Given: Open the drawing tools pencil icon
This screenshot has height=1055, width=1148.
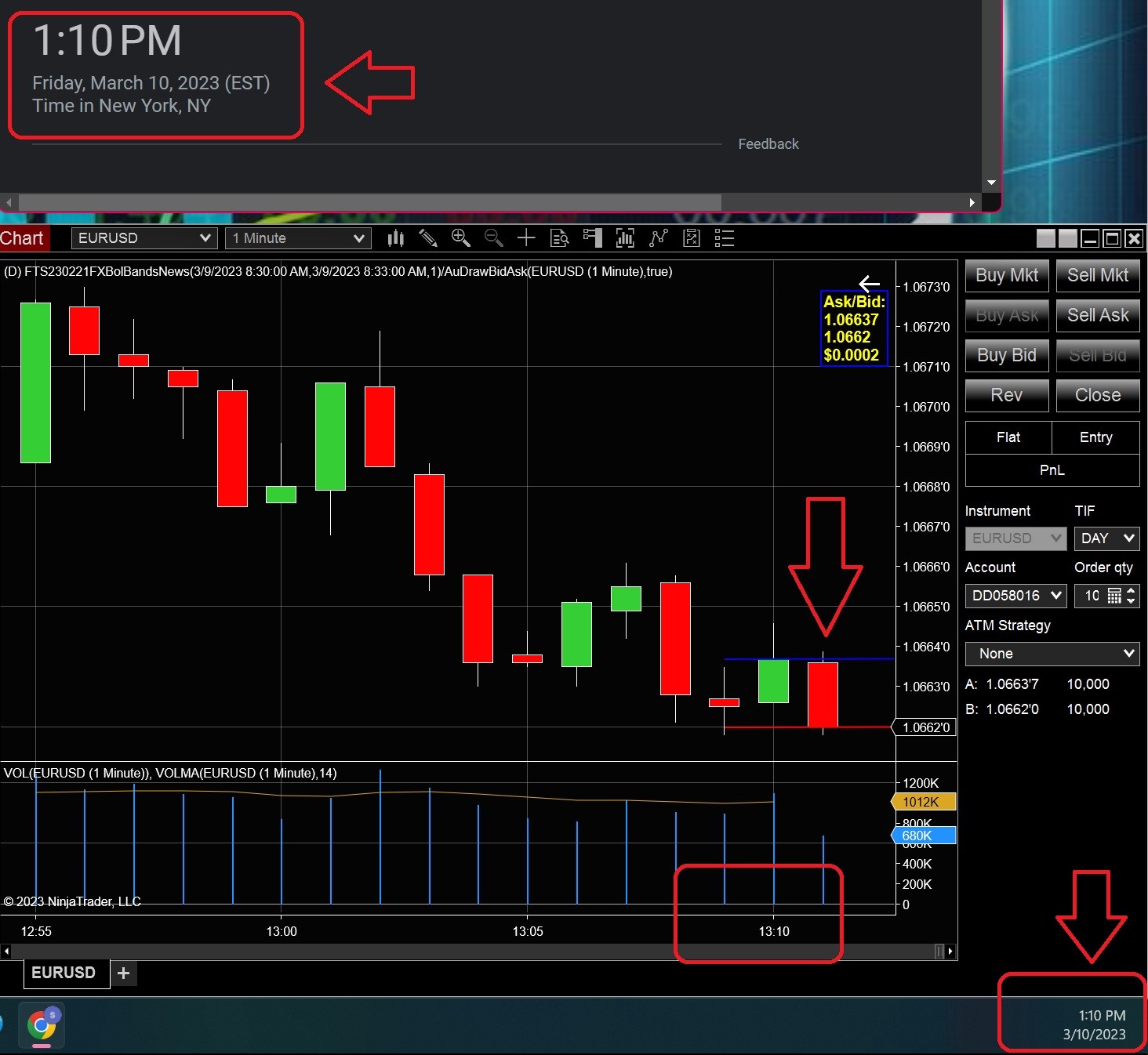Looking at the screenshot, I should pyautogui.click(x=428, y=238).
